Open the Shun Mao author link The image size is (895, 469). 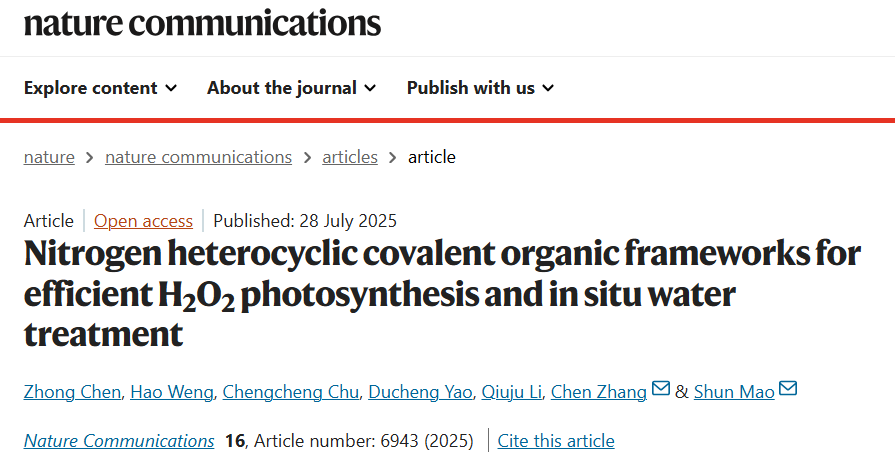pos(734,392)
